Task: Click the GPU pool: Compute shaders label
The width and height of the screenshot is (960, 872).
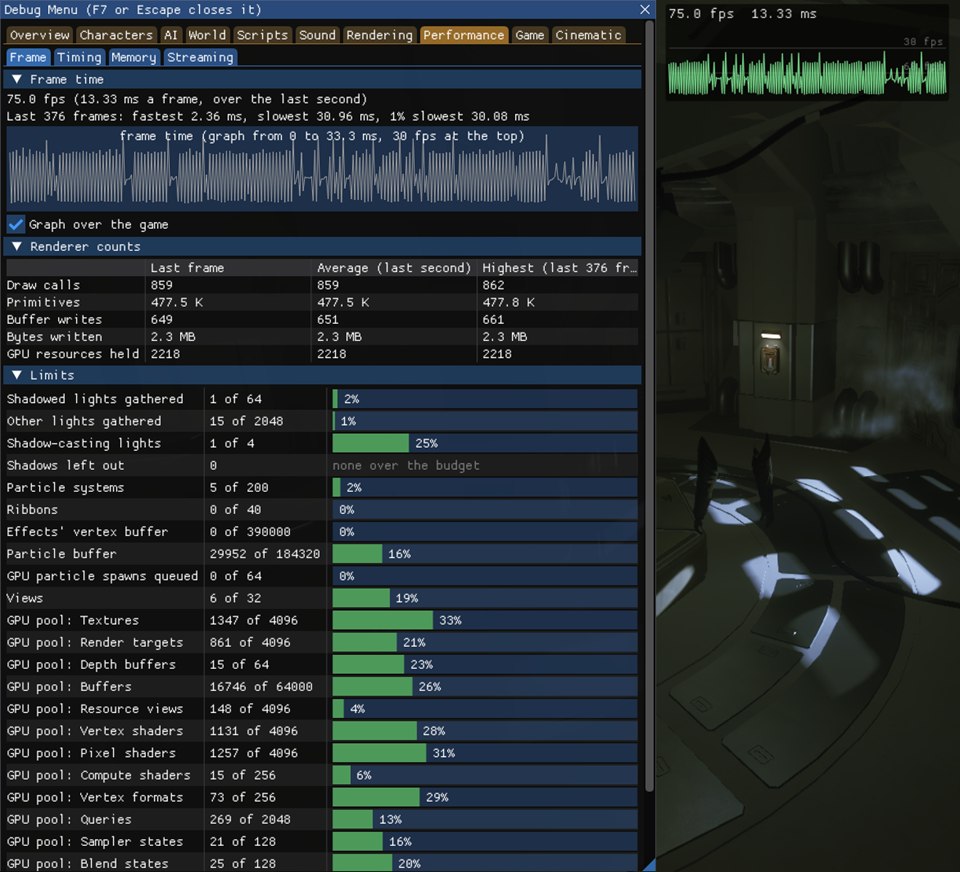Action: tap(98, 775)
